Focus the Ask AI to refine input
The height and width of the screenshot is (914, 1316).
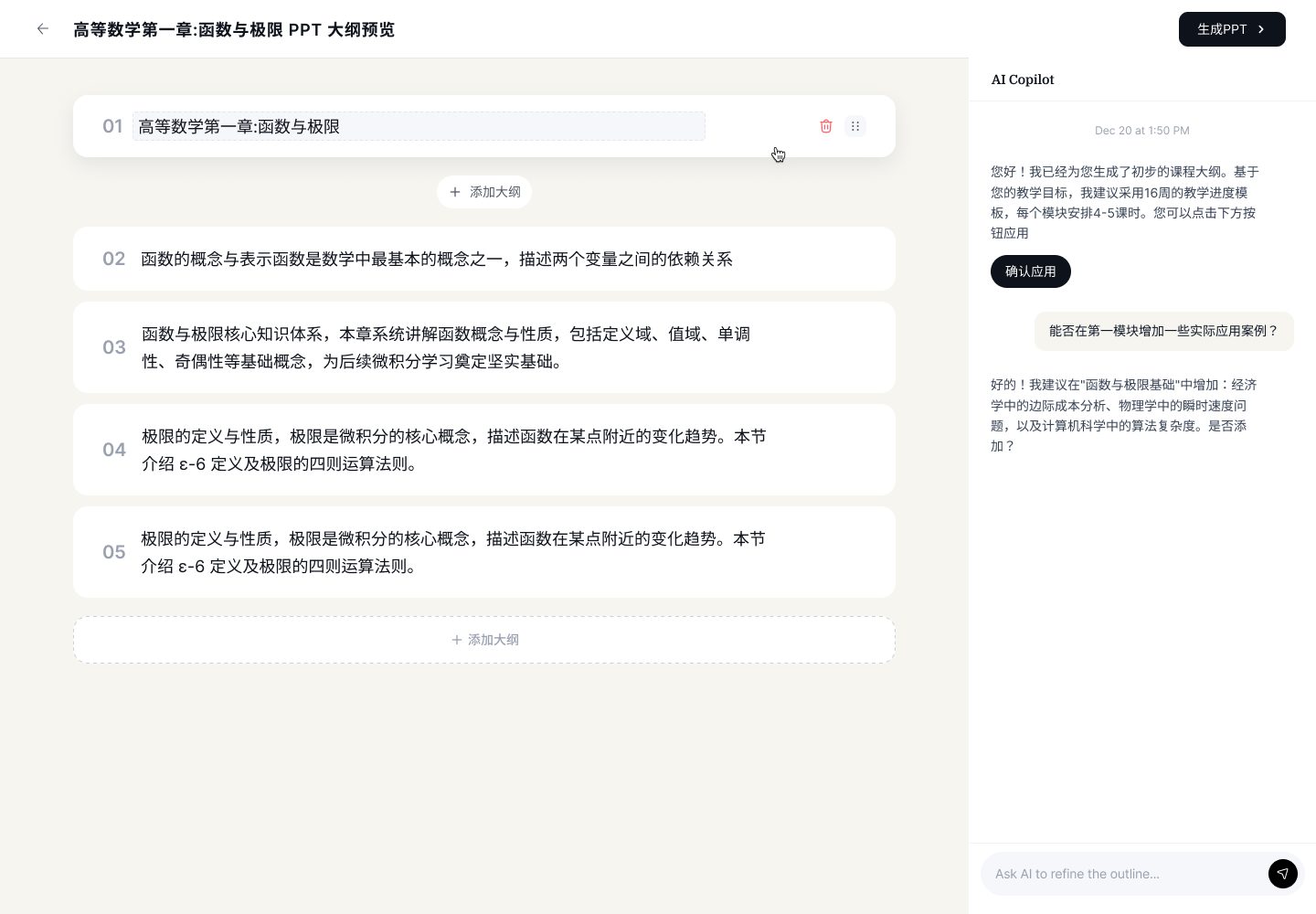coord(1124,874)
